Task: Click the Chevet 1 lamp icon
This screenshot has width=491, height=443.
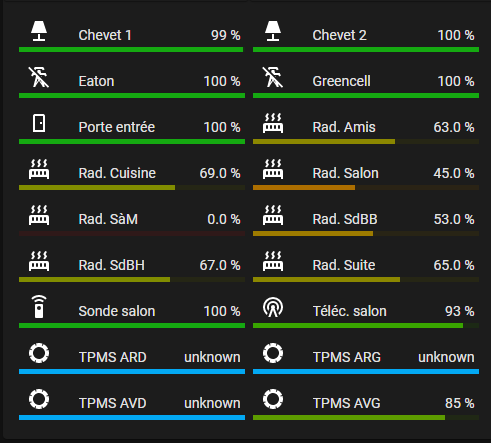Action: (x=39, y=31)
